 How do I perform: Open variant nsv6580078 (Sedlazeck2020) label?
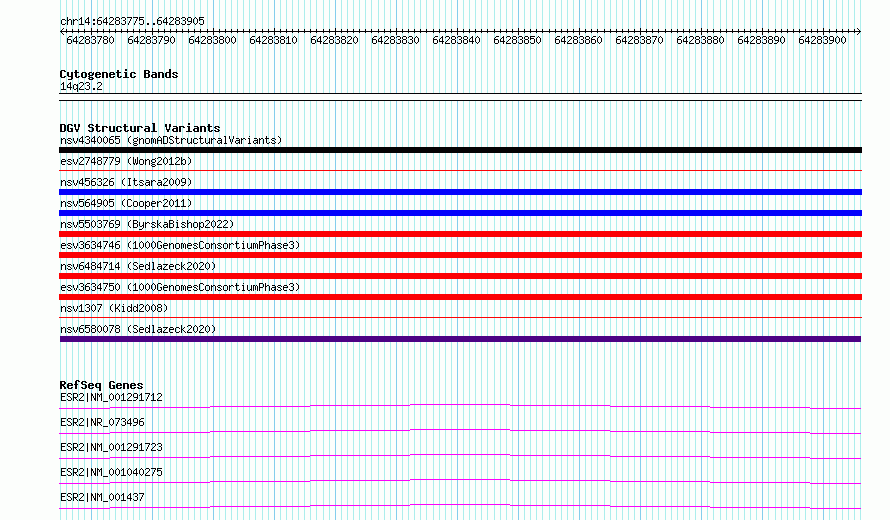pyautogui.click(x=138, y=329)
